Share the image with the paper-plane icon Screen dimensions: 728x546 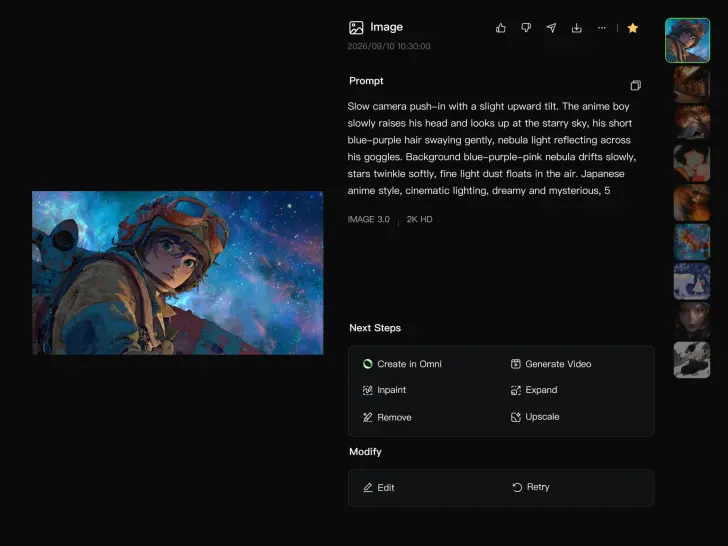tap(551, 28)
